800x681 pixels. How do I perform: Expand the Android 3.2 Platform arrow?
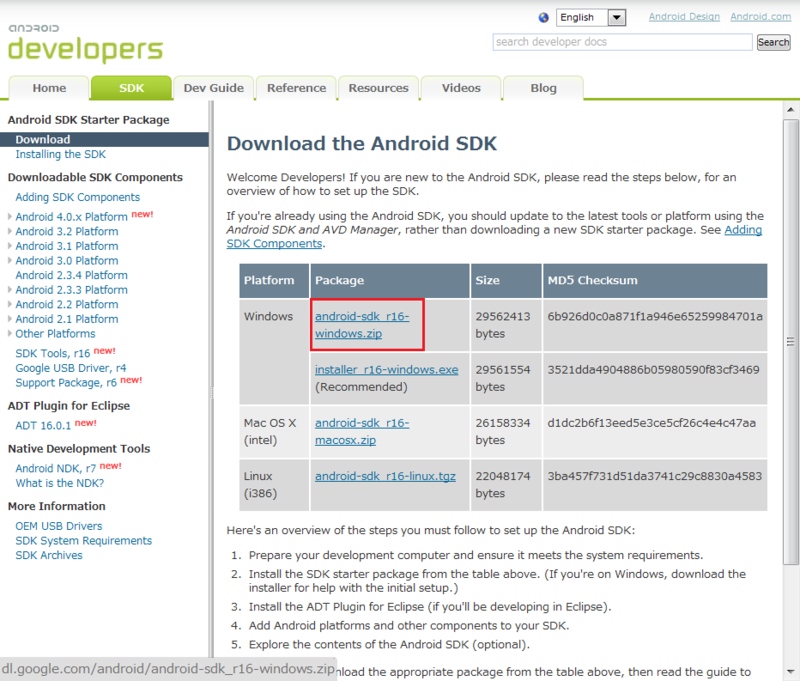[10, 231]
